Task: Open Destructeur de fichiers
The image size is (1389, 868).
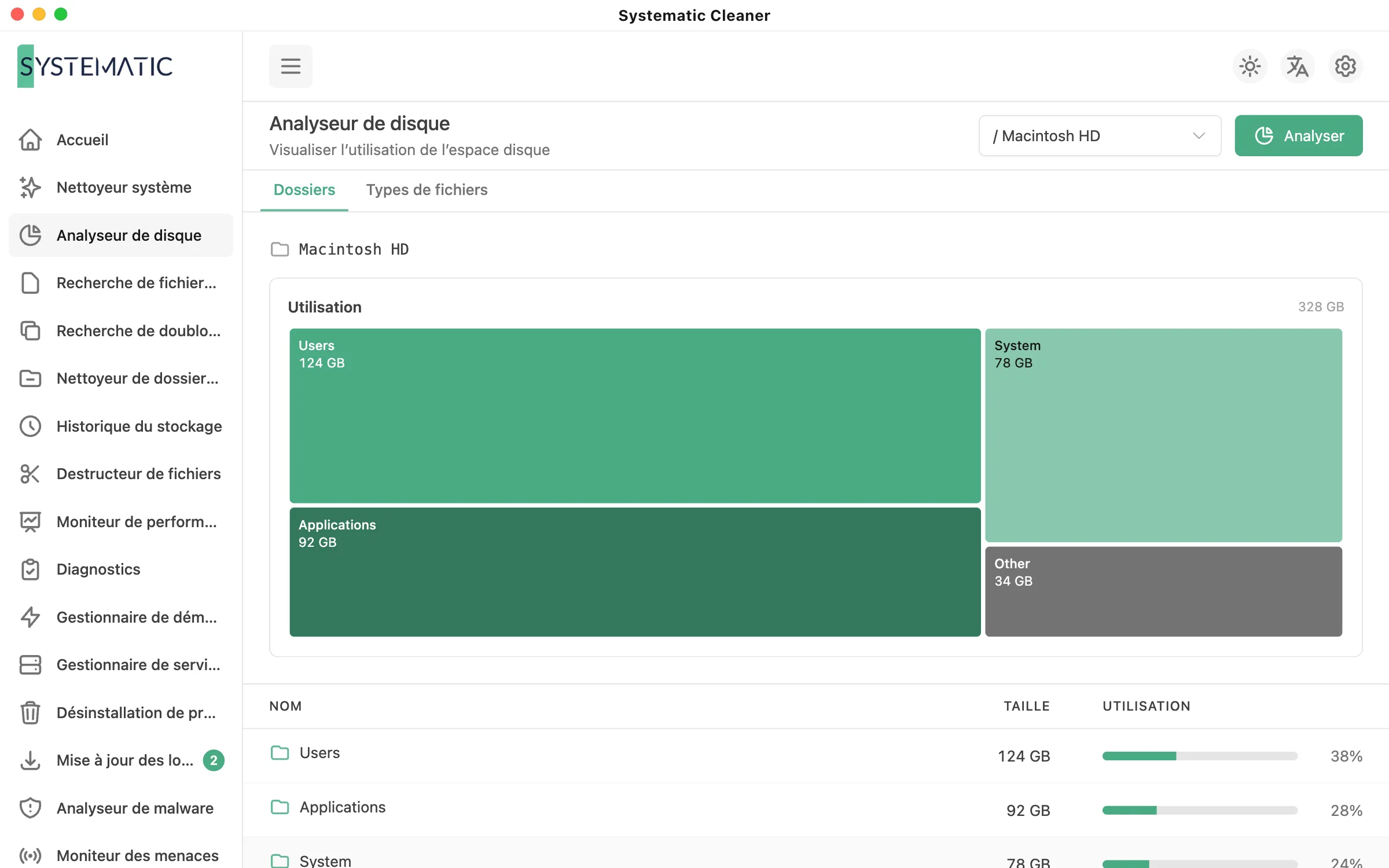Action: [x=120, y=474]
